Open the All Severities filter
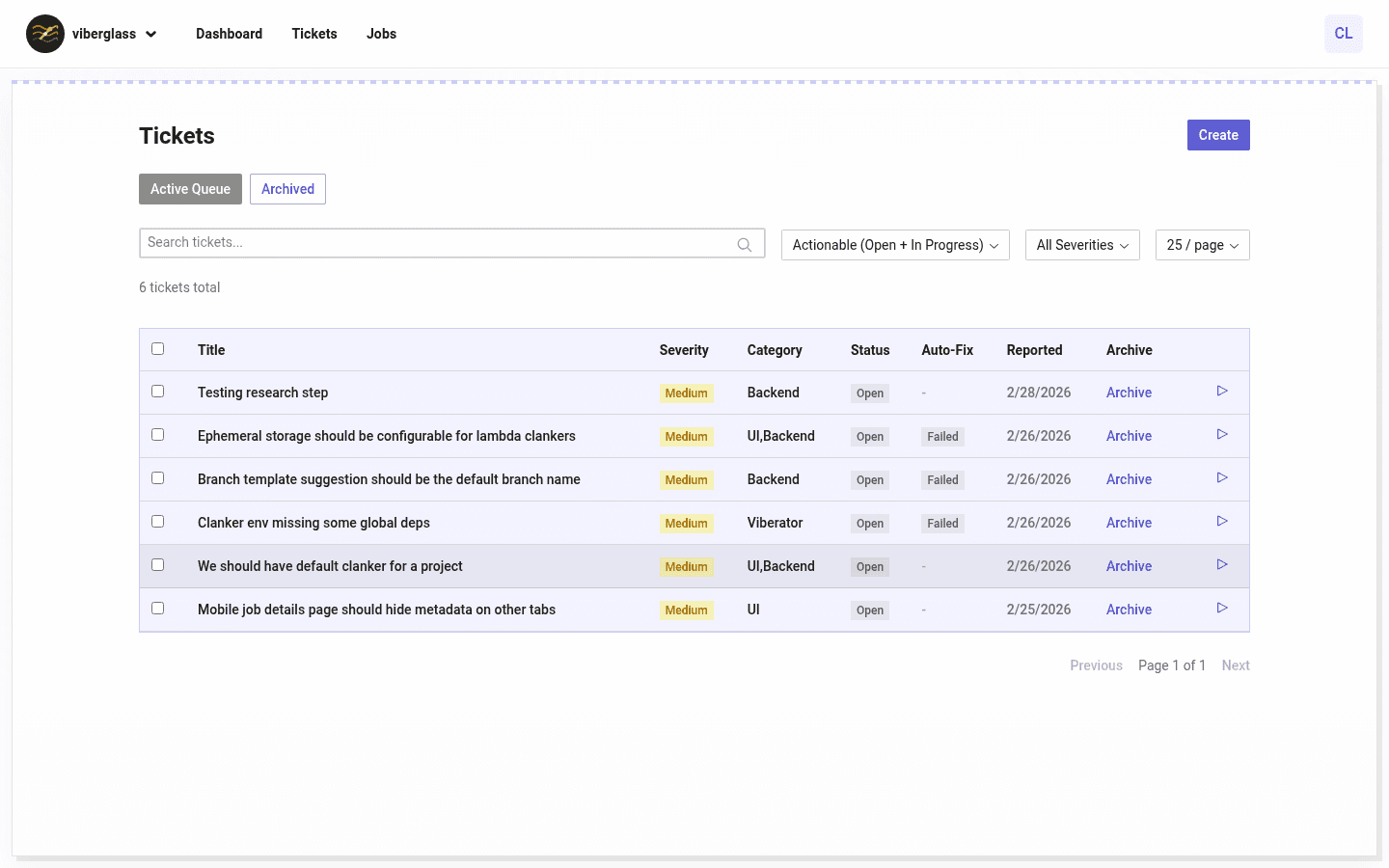This screenshot has width=1389, height=868. [x=1081, y=244]
